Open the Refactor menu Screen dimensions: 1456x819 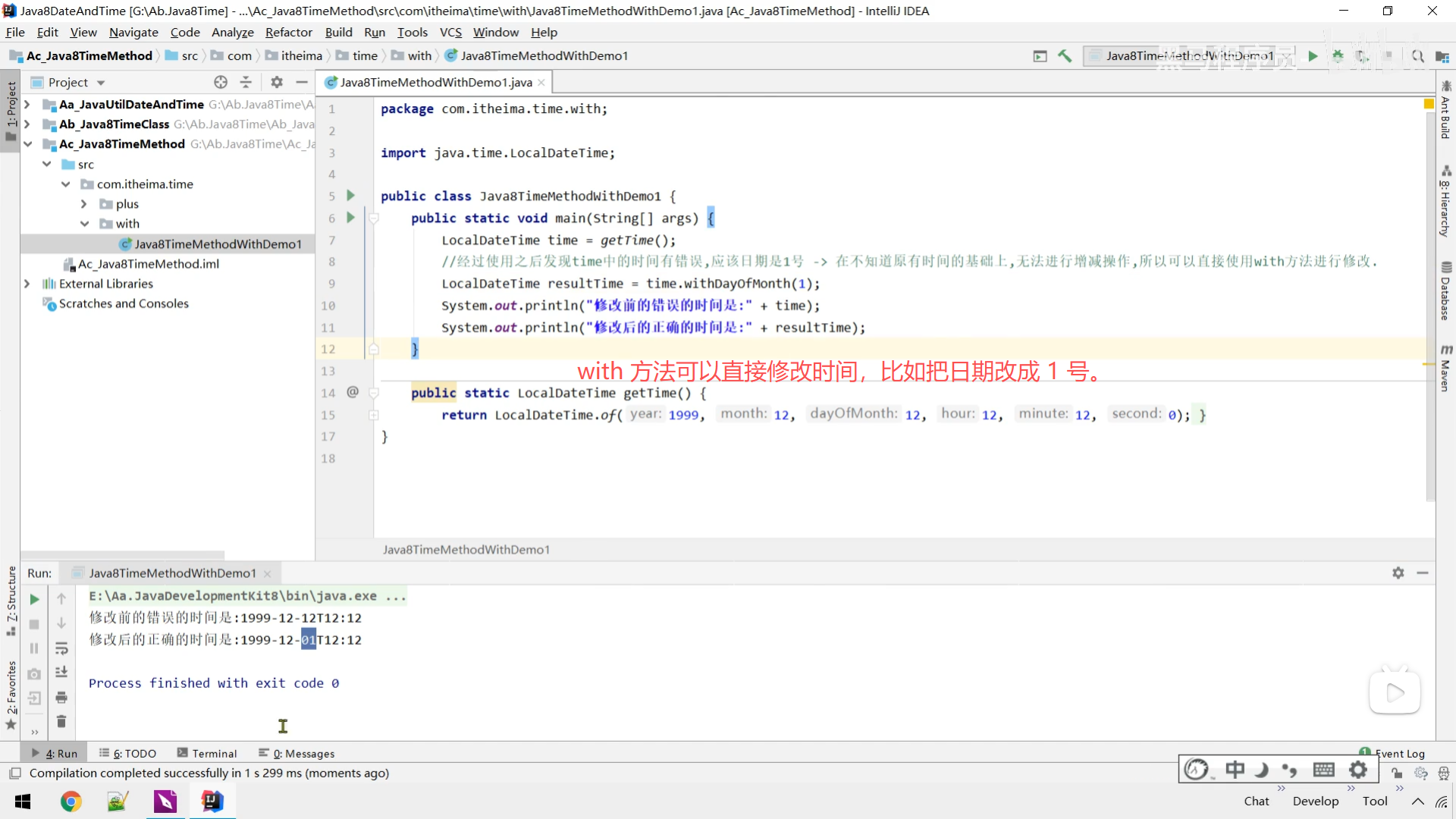coord(288,33)
